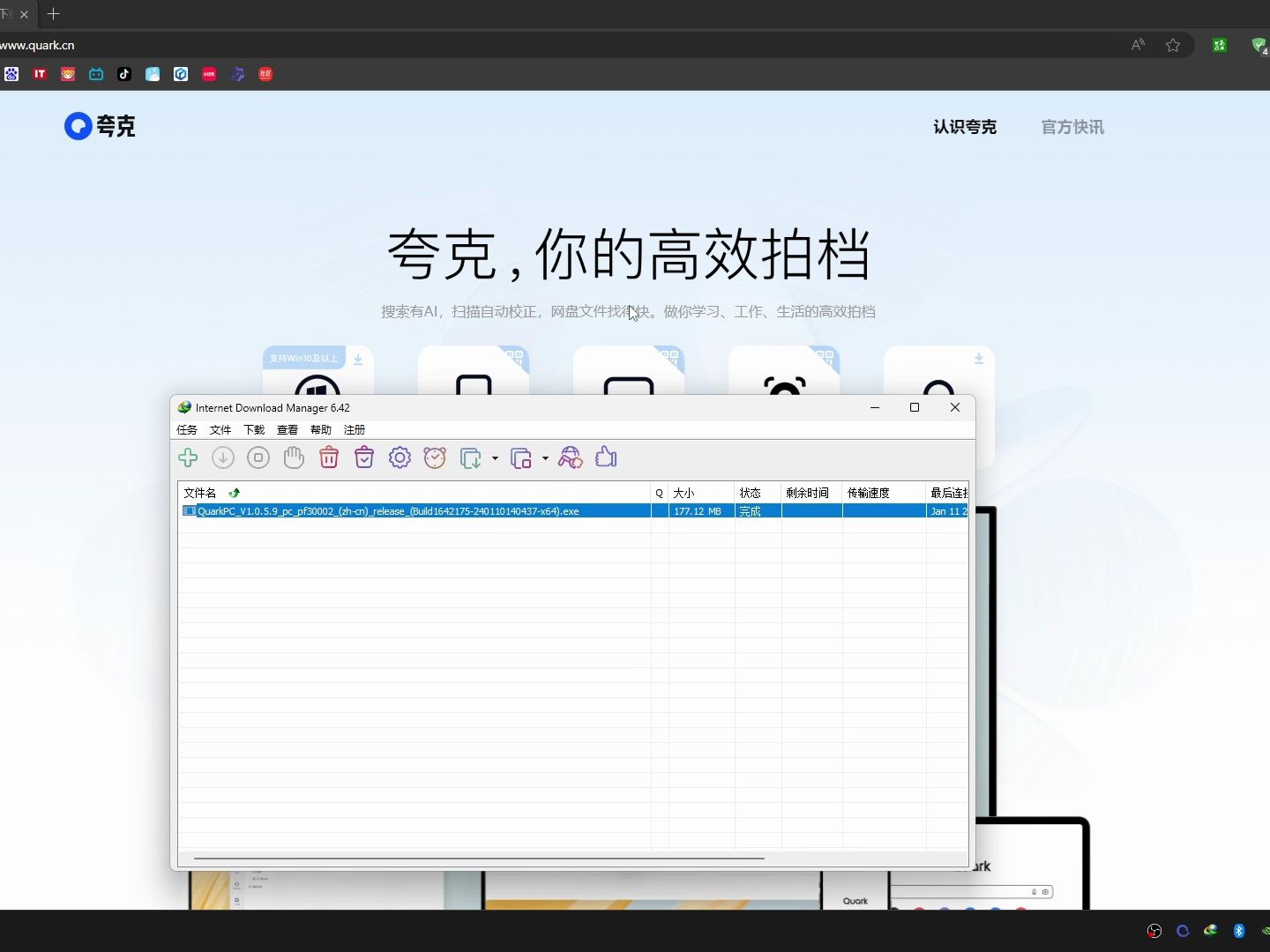Viewport: 1270px width, 952px height.
Task: Click the Quark tray icon in taskbar
Action: [x=1183, y=931]
